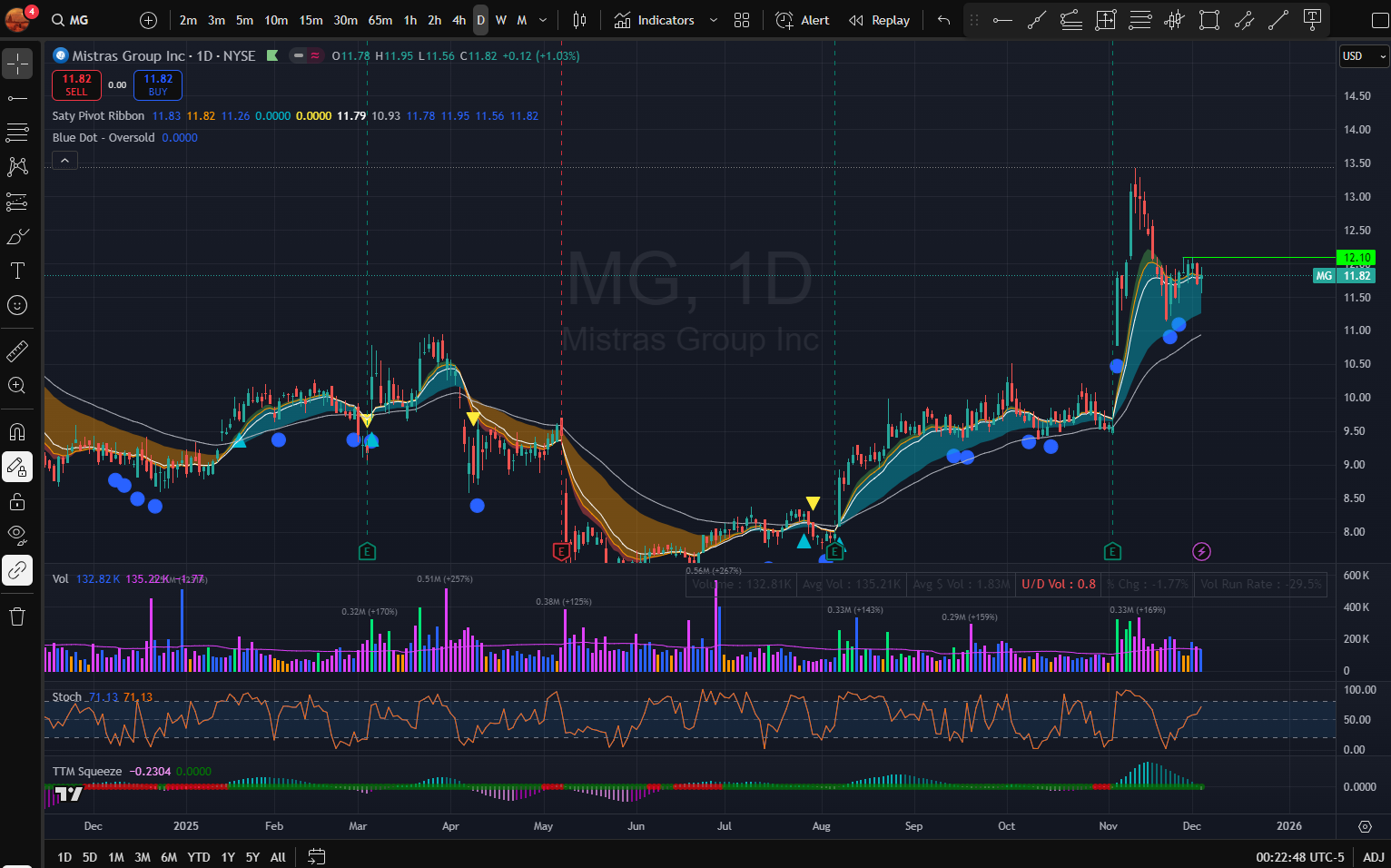This screenshot has width=1391, height=868.
Task: Select the brush drawing tool
Action: tap(17, 236)
